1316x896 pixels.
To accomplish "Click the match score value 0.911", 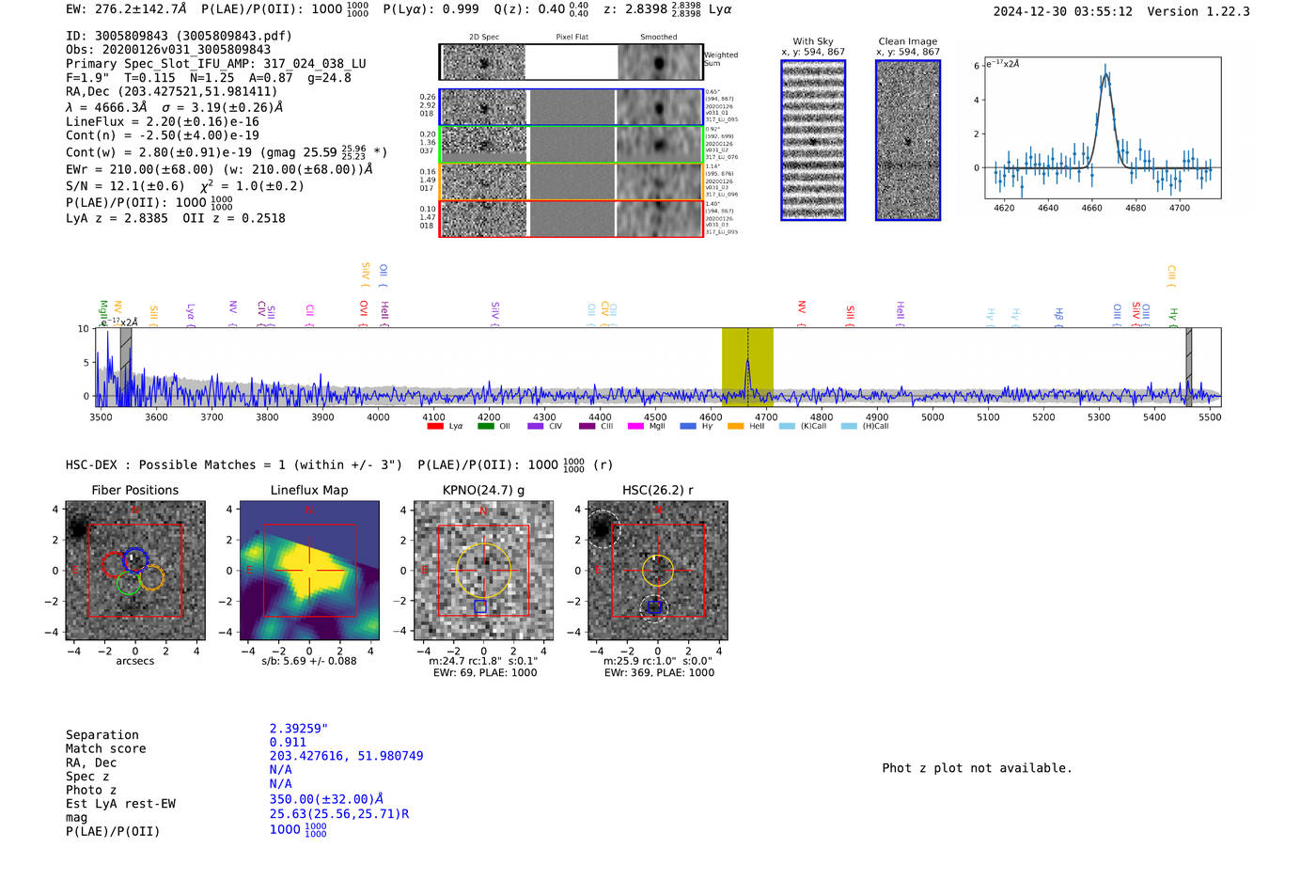I will coord(288,743).
